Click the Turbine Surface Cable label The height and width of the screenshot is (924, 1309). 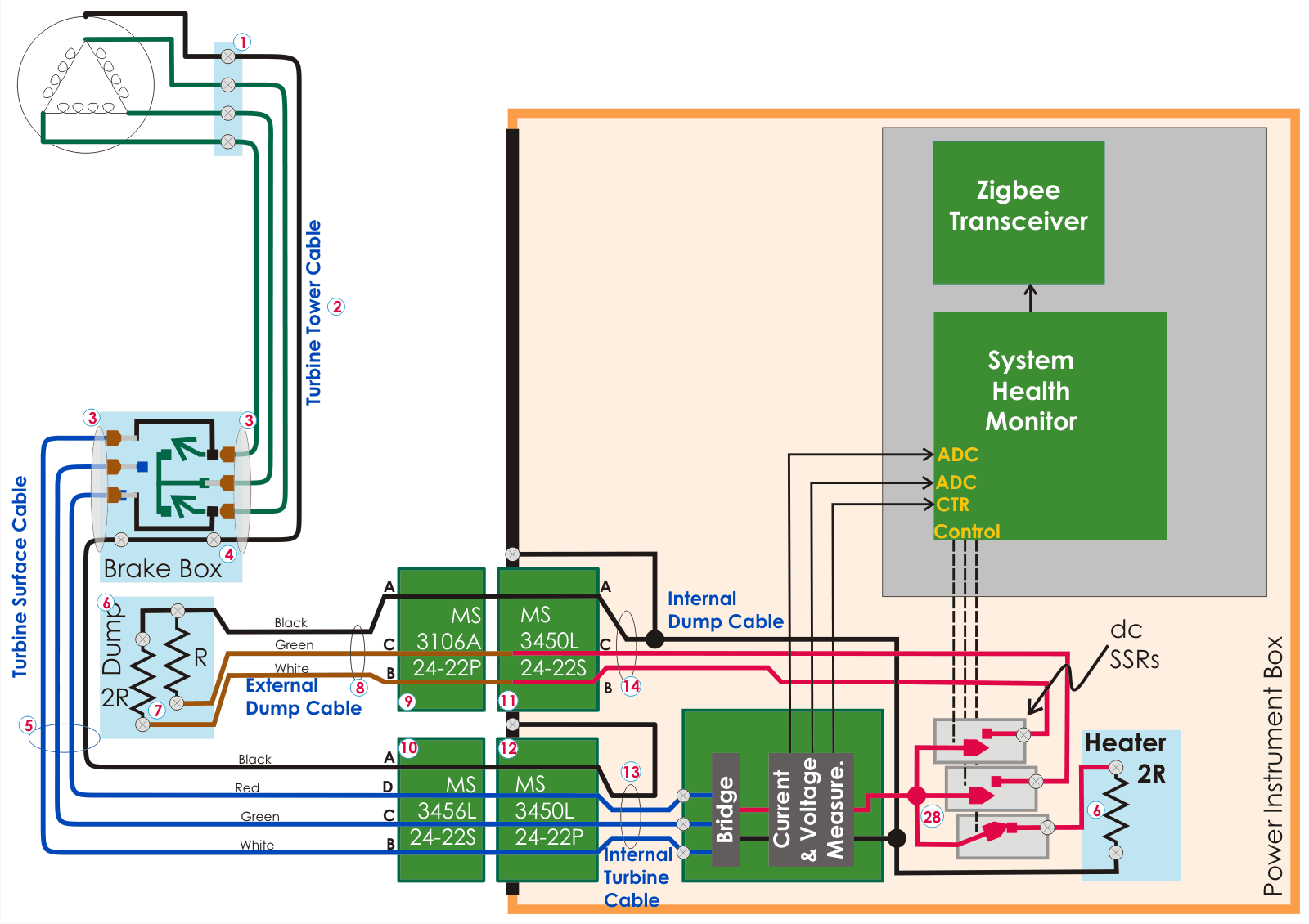(20, 576)
